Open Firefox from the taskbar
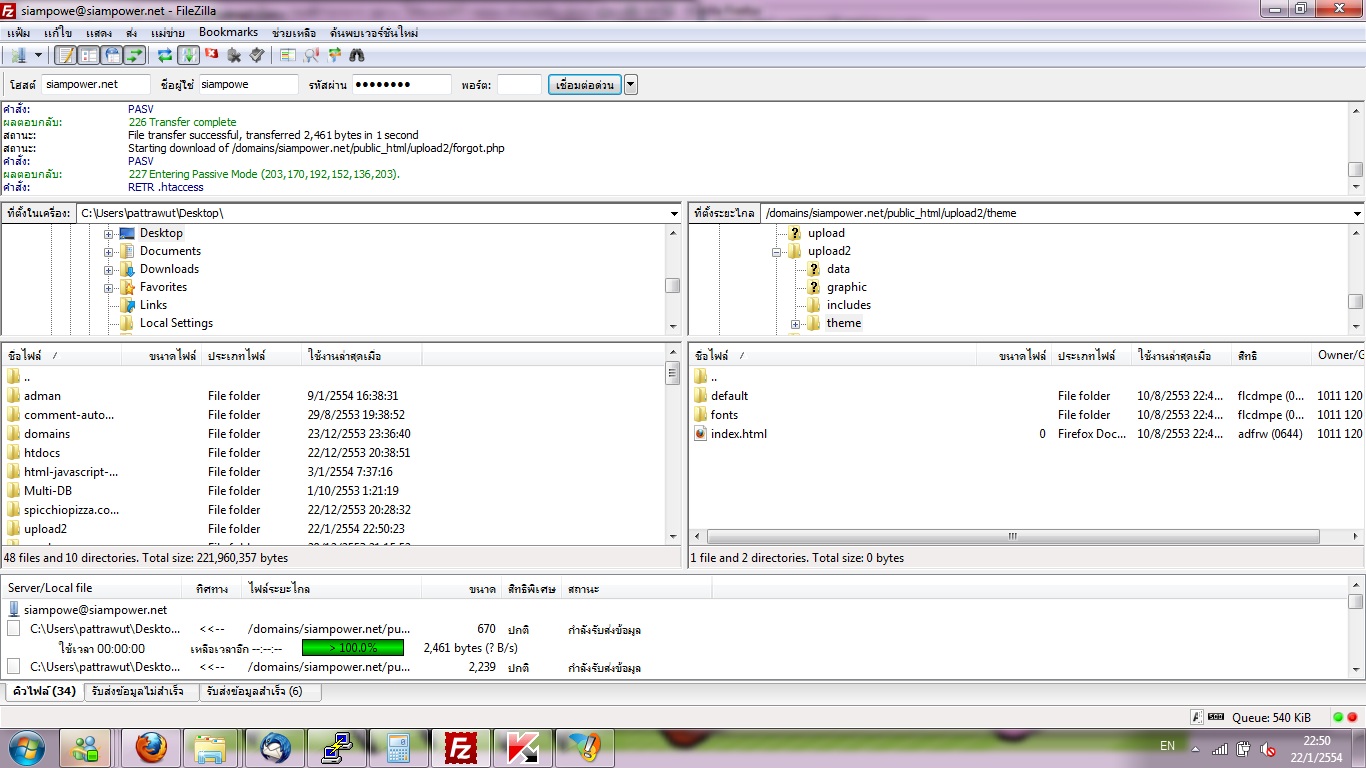Viewport: 1366px width, 768px height. pos(150,747)
